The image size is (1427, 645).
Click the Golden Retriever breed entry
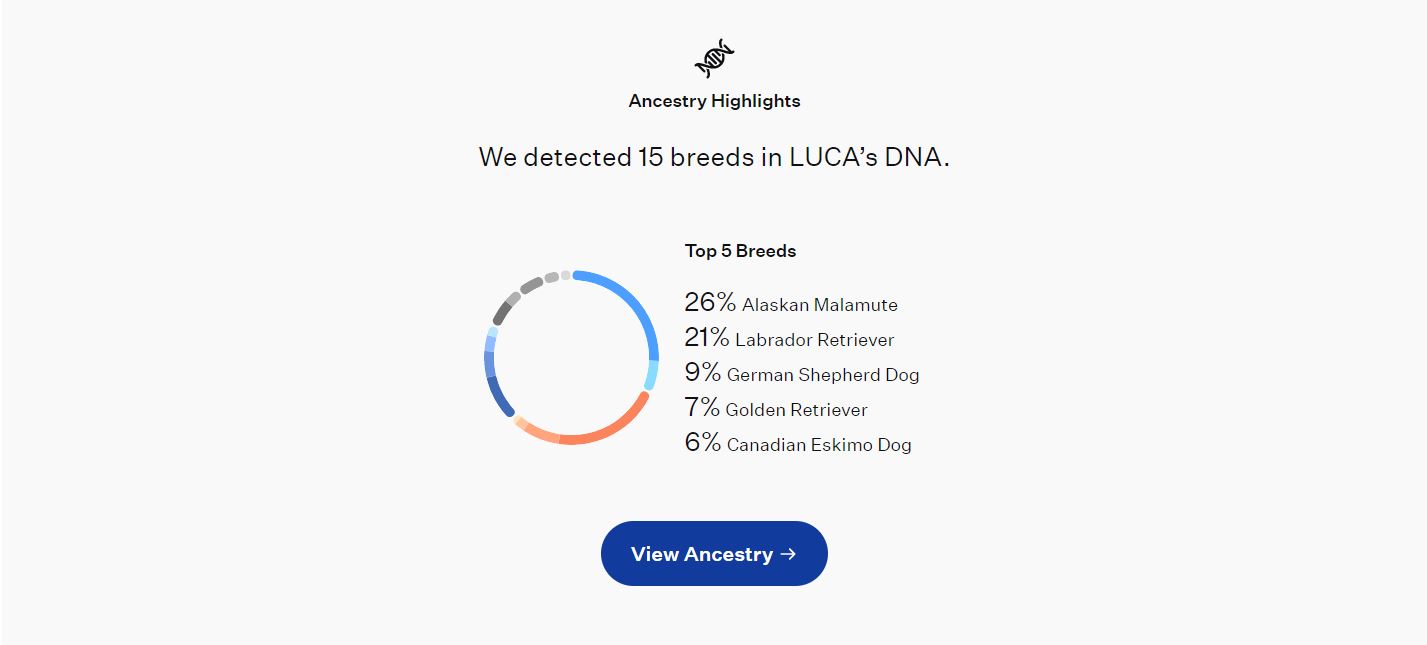coord(776,408)
